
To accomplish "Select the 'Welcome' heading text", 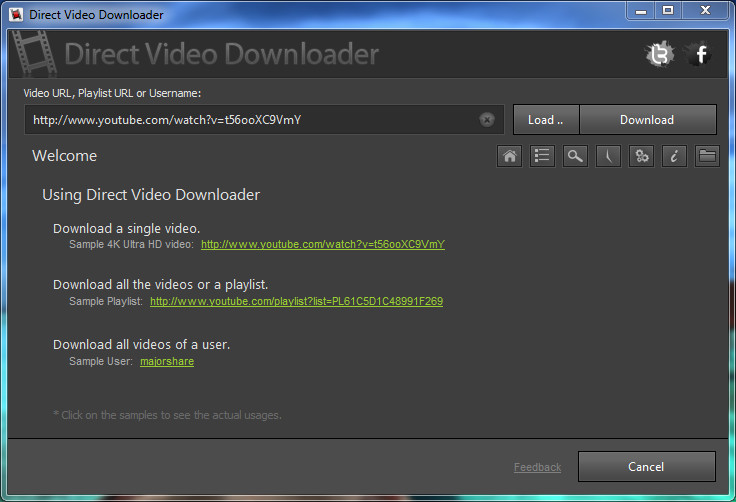I will pos(65,155).
